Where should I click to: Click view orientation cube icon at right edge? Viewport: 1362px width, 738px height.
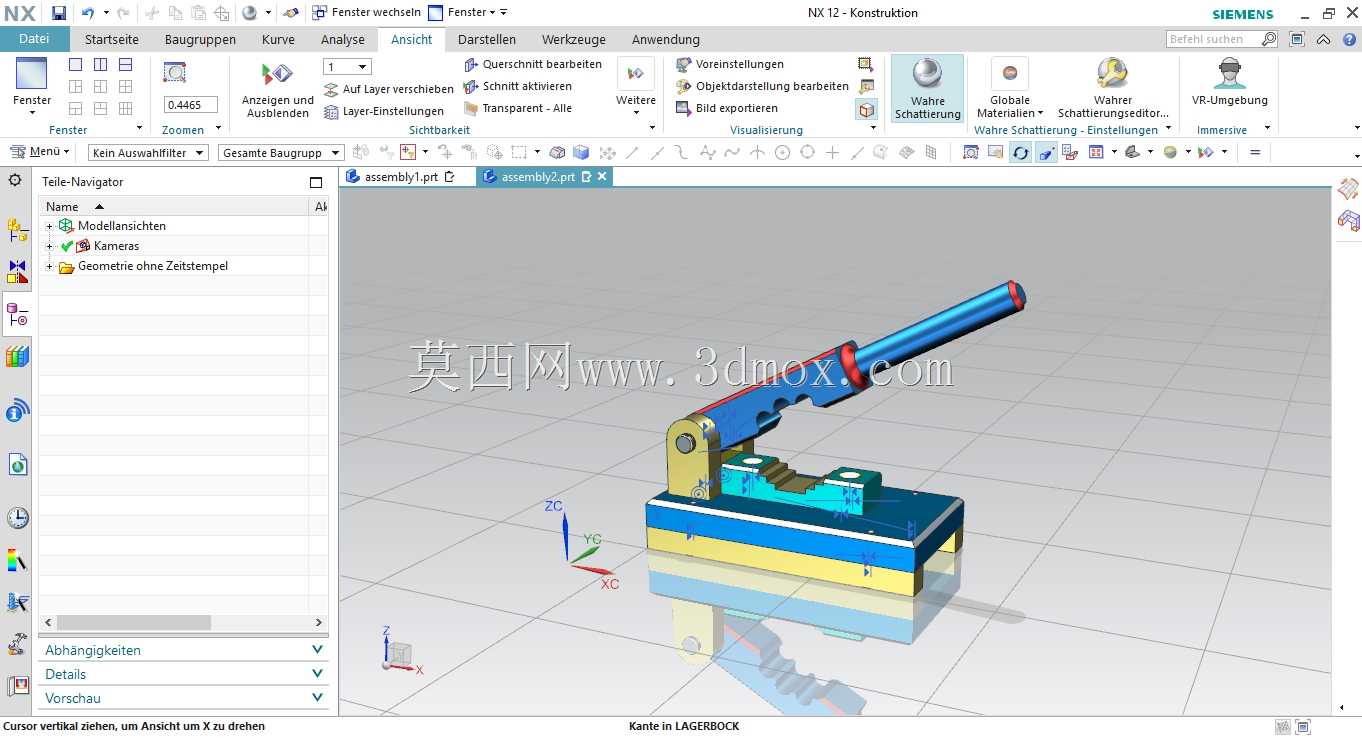click(x=1349, y=220)
